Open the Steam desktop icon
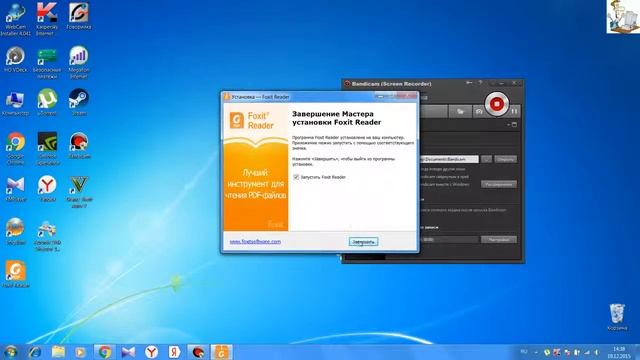 coord(79,102)
